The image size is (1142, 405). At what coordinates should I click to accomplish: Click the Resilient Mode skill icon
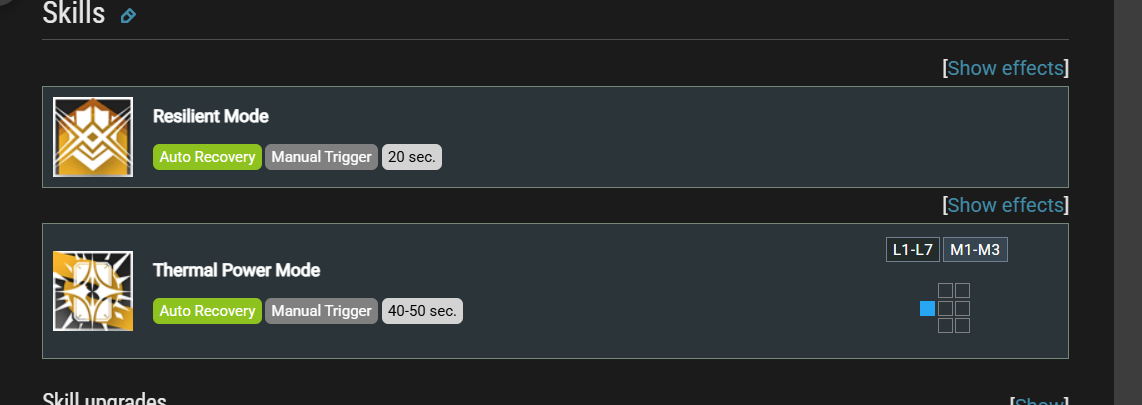[x=93, y=137]
